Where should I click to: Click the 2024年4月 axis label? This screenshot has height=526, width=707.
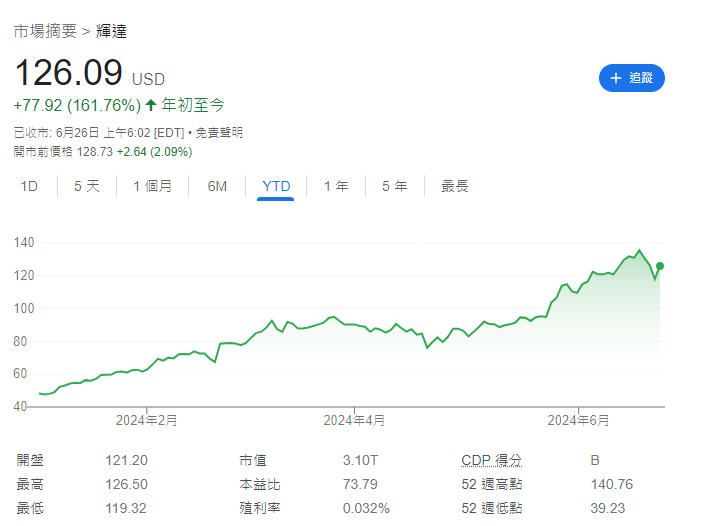coord(355,421)
